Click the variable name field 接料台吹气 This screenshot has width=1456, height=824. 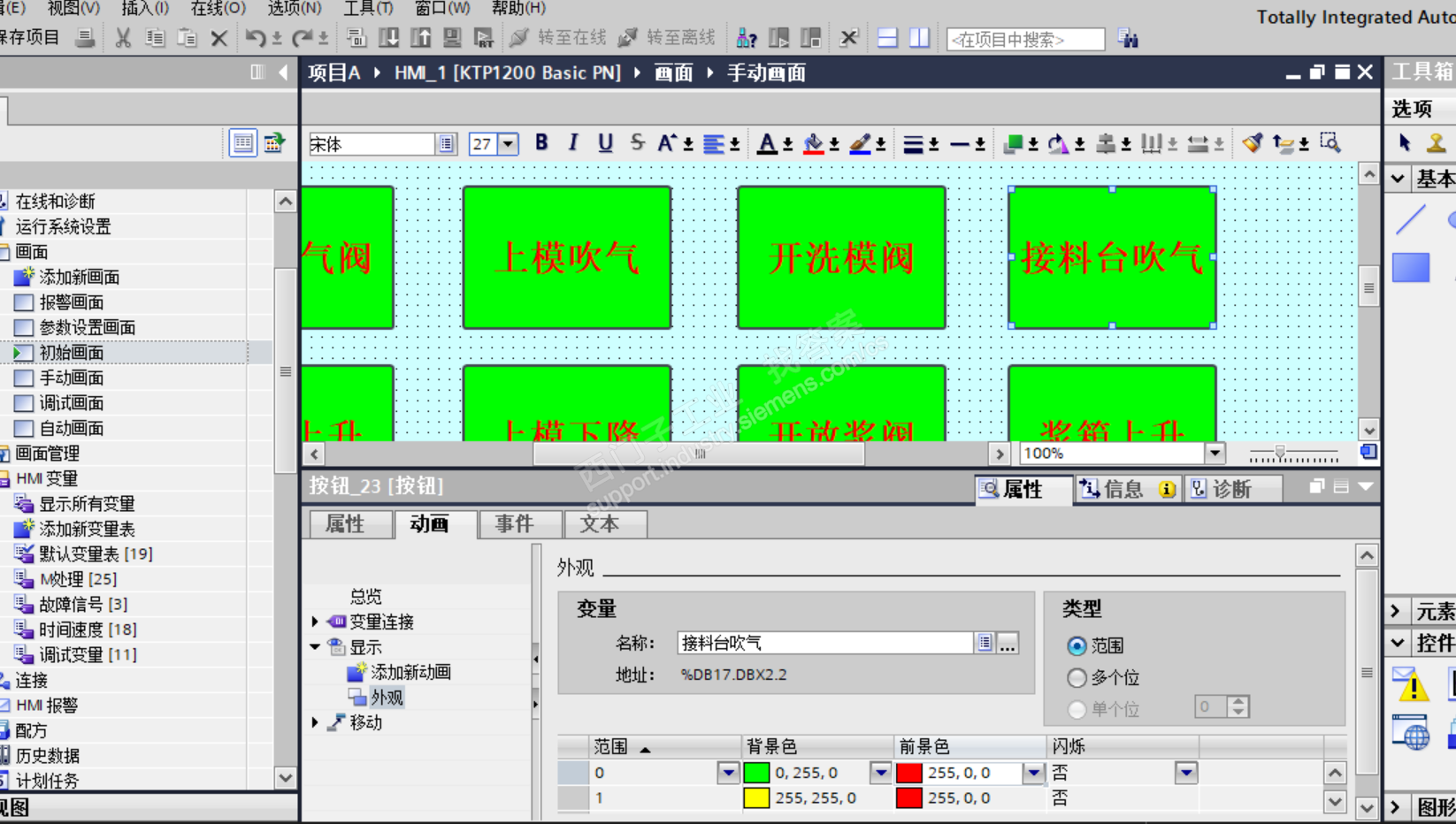pyautogui.click(x=824, y=643)
